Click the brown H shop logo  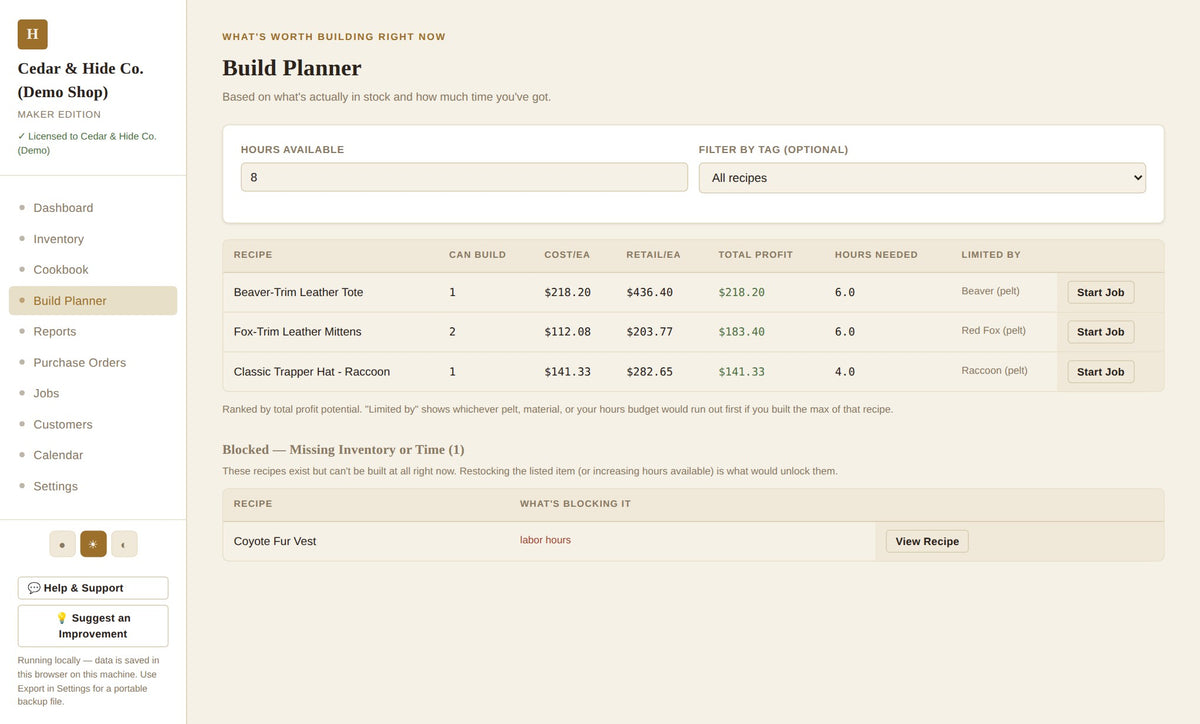pyautogui.click(x=32, y=34)
